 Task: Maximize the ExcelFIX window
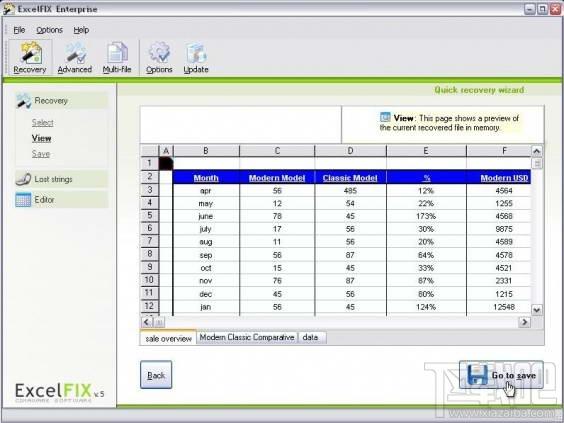(x=542, y=9)
